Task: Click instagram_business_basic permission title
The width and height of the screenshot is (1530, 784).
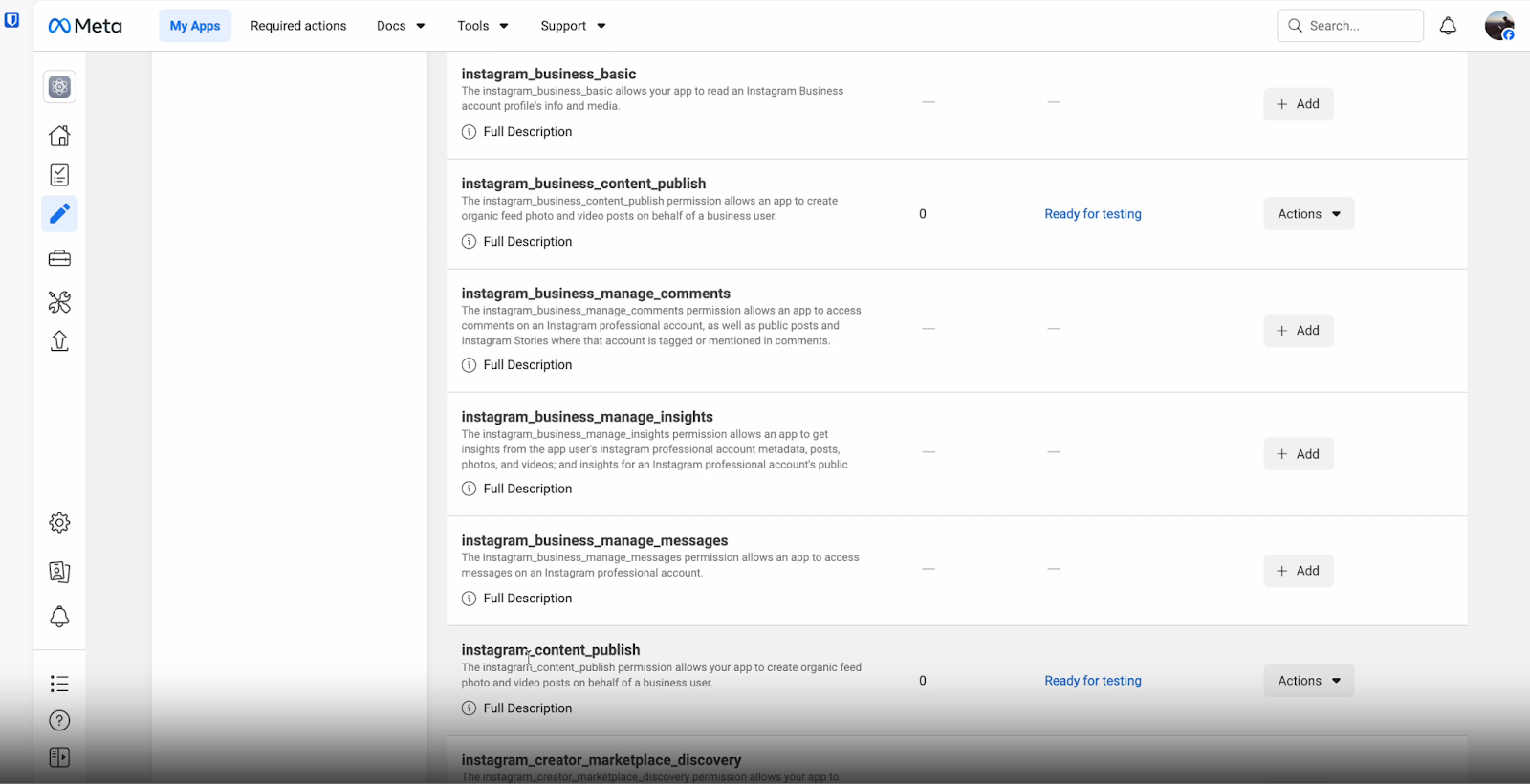Action: [549, 74]
